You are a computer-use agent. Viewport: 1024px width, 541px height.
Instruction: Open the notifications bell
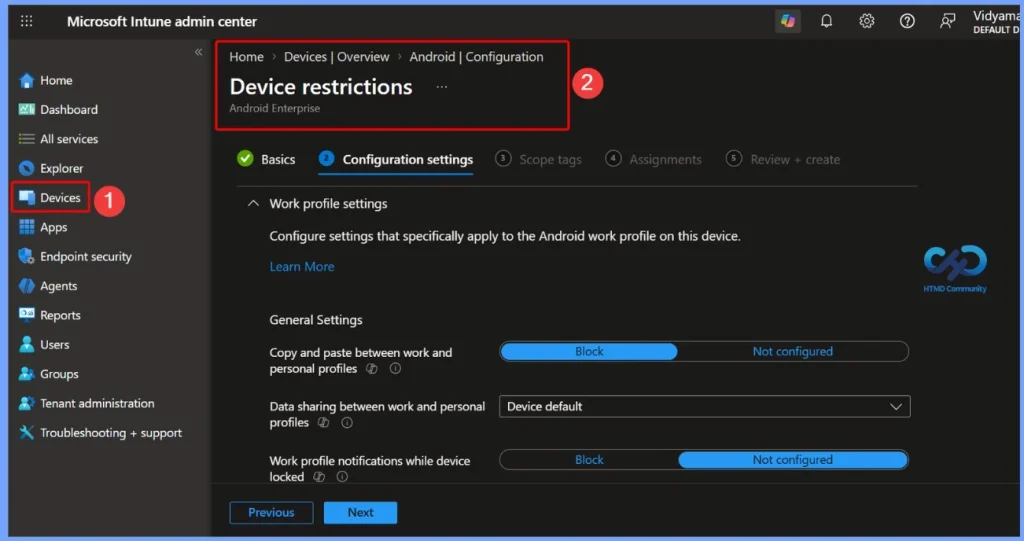click(827, 21)
